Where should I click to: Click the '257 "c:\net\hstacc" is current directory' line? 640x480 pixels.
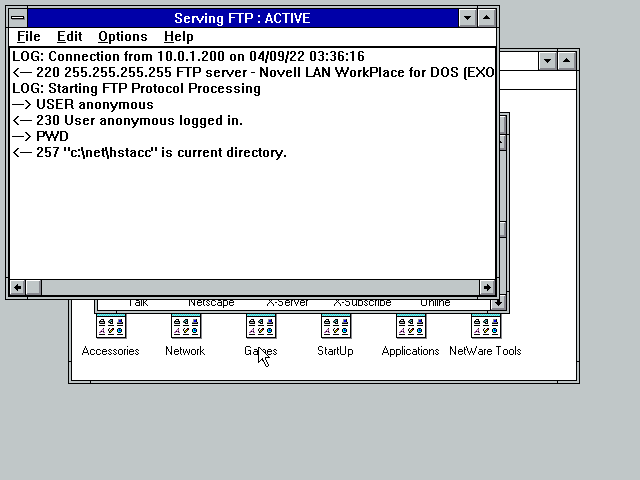[149, 153]
